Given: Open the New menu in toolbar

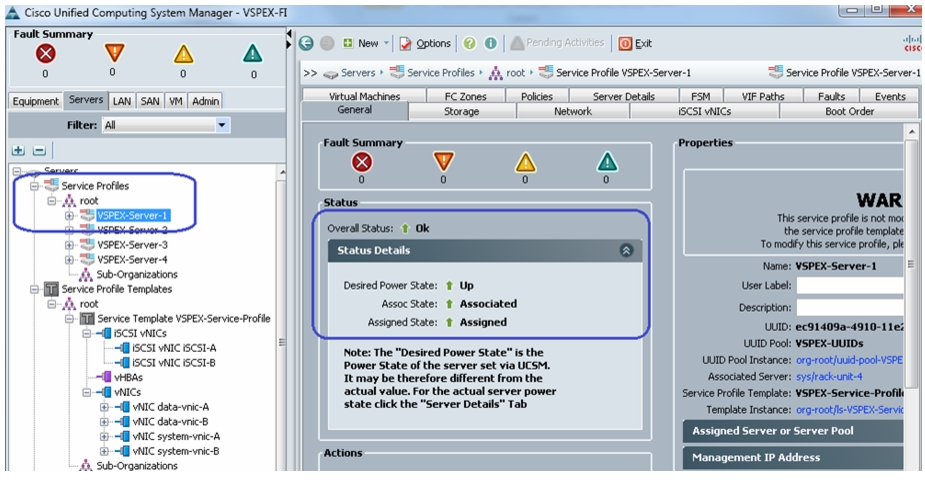Looking at the screenshot, I should 362,43.
